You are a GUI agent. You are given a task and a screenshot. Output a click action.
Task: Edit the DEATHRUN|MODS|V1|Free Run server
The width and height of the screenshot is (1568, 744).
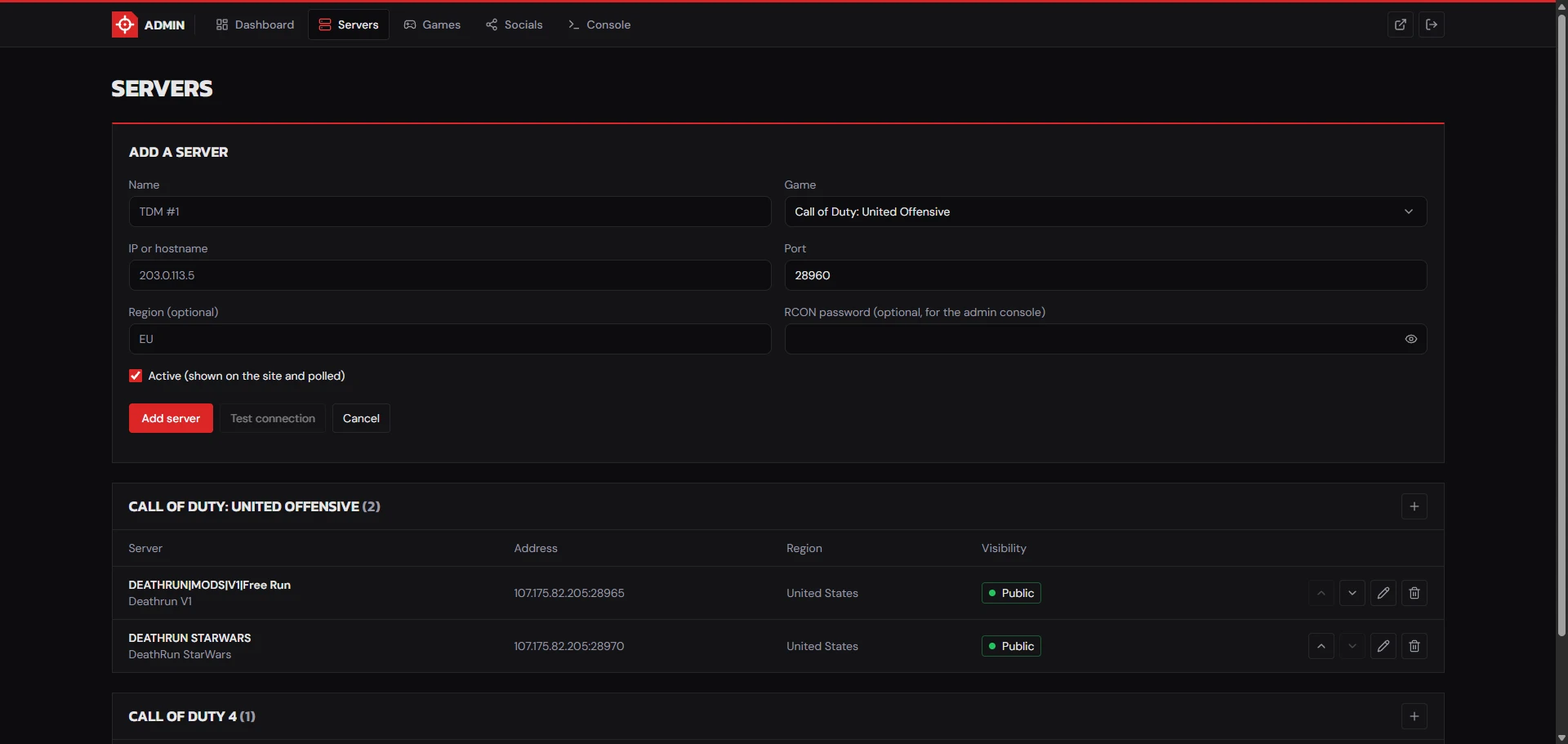point(1383,593)
